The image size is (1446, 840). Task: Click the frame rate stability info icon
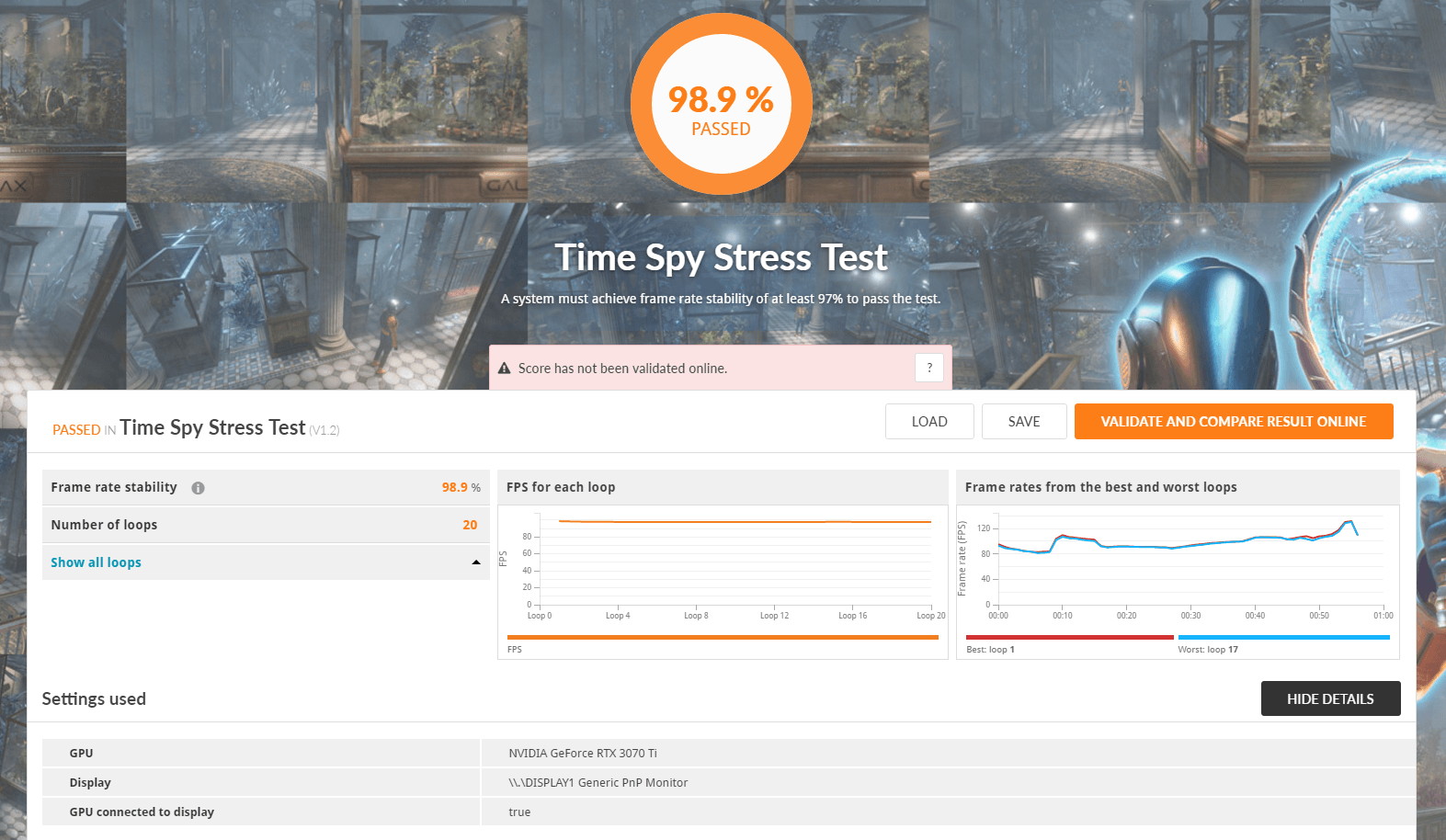tap(198, 488)
